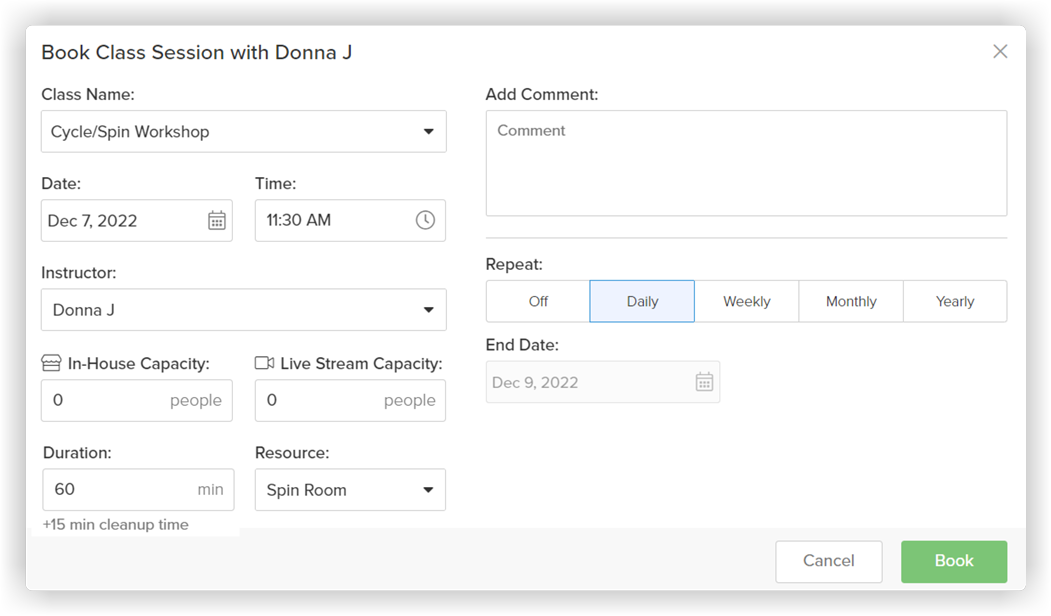Click the Duration minutes field
The width and height of the screenshot is (1051, 616).
(x=138, y=489)
